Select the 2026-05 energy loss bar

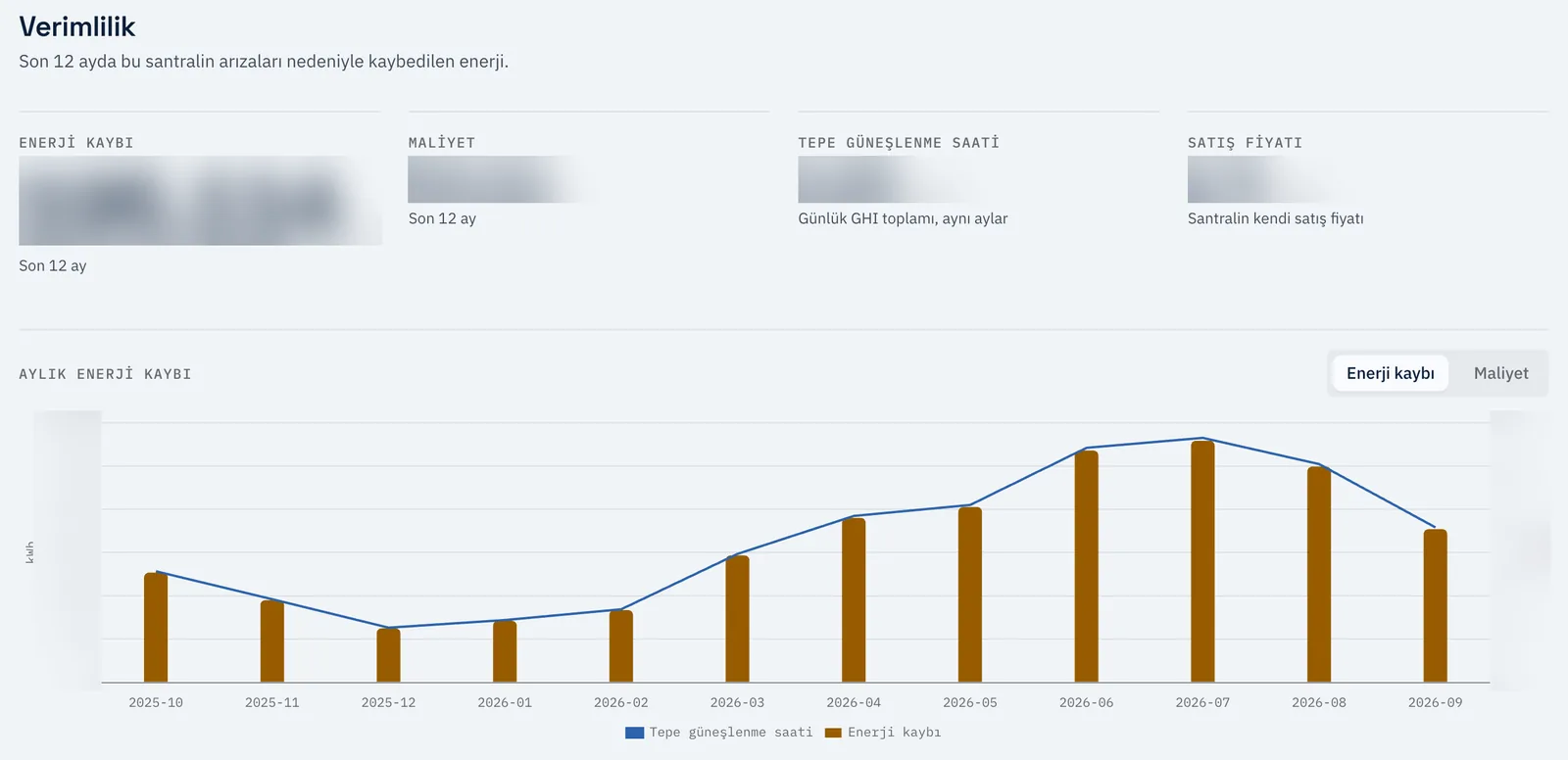tap(970, 594)
